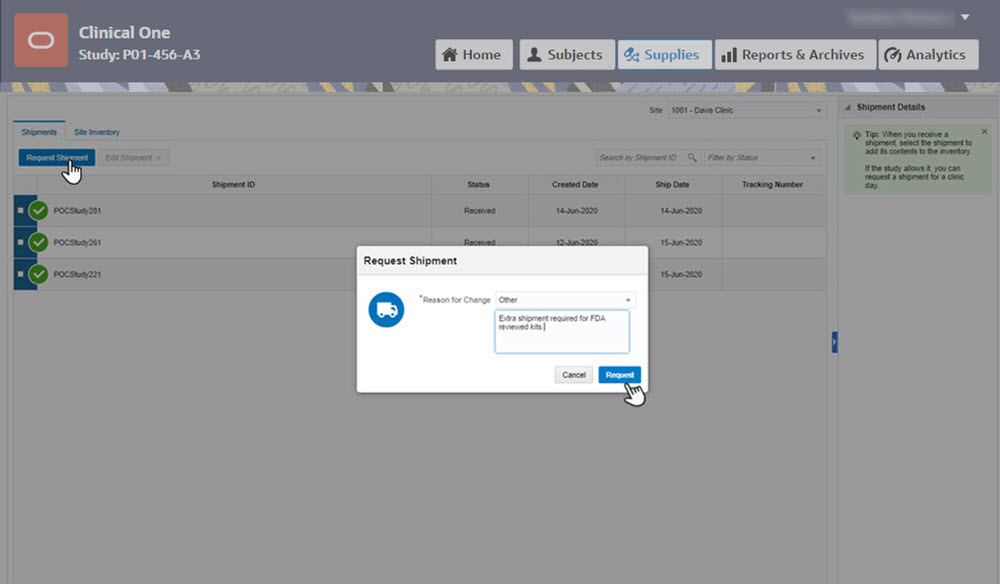Click the Ship Date column header
Image resolution: width=1000 pixels, height=584 pixels.
click(x=672, y=185)
